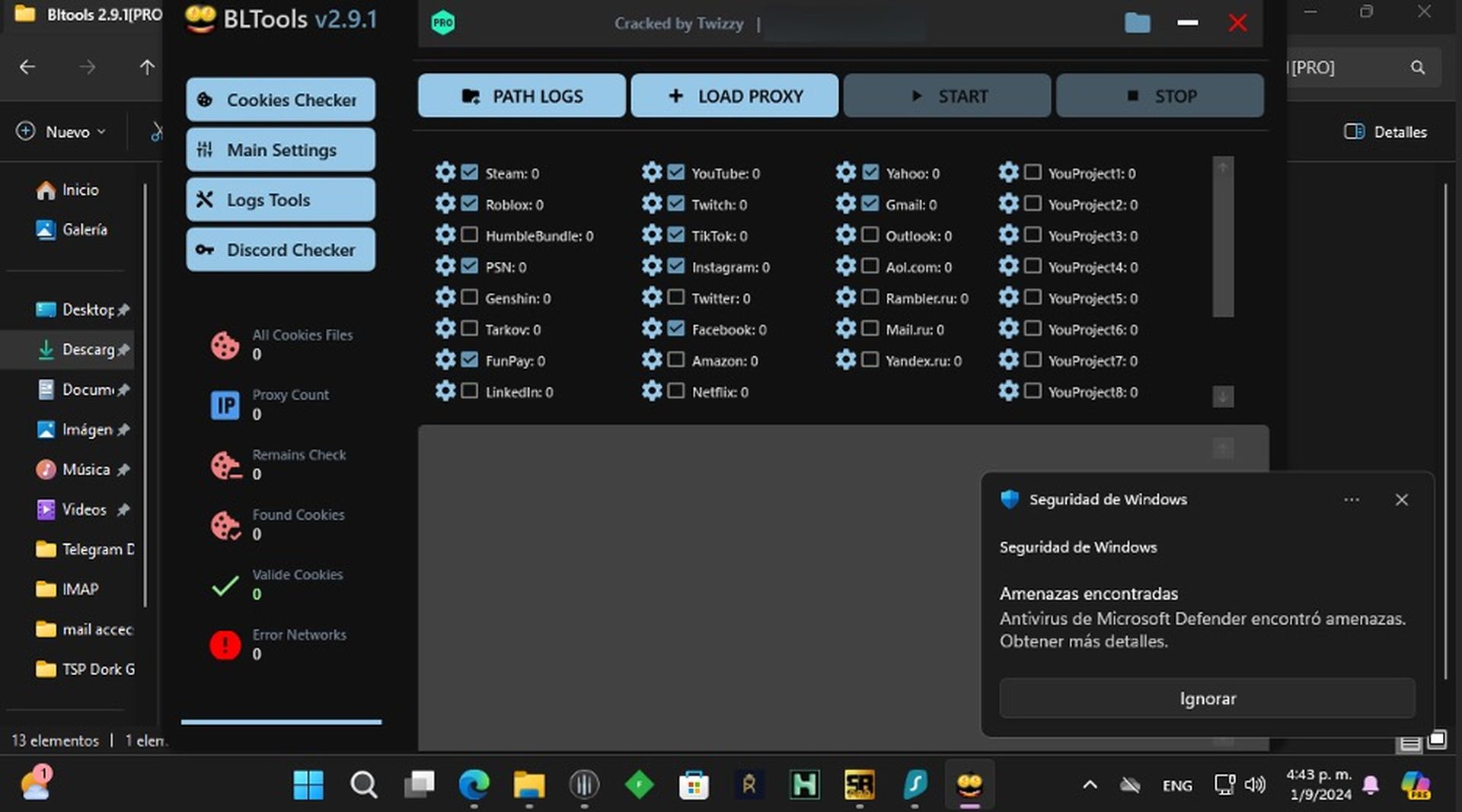Enable the HumbleBundle checkbox
The width and height of the screenshot is (1462, 812).
(470, 235)
